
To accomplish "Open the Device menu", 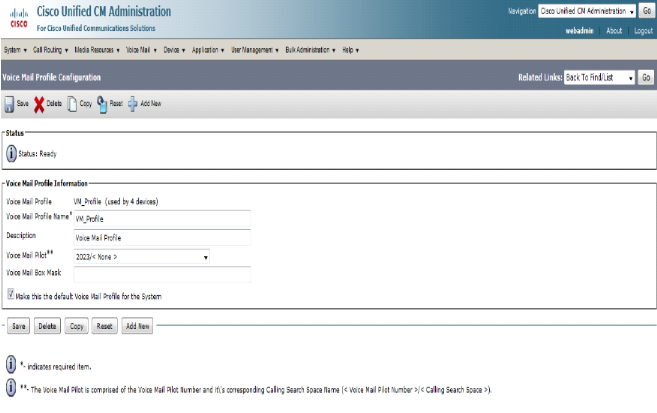I will click(174, 50).
